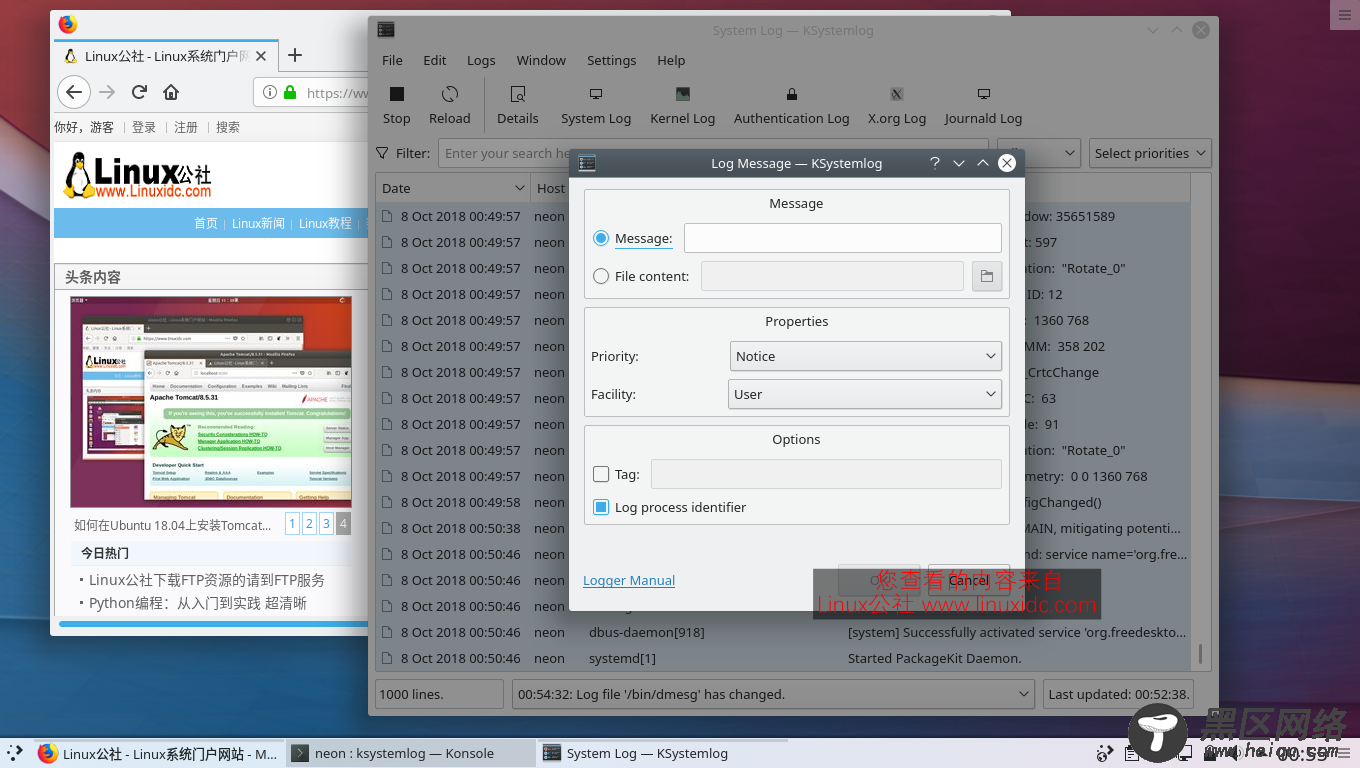Open the Authentication Log toolbar icon
The width and height of the screenshot is (1360, 768).
791,104
